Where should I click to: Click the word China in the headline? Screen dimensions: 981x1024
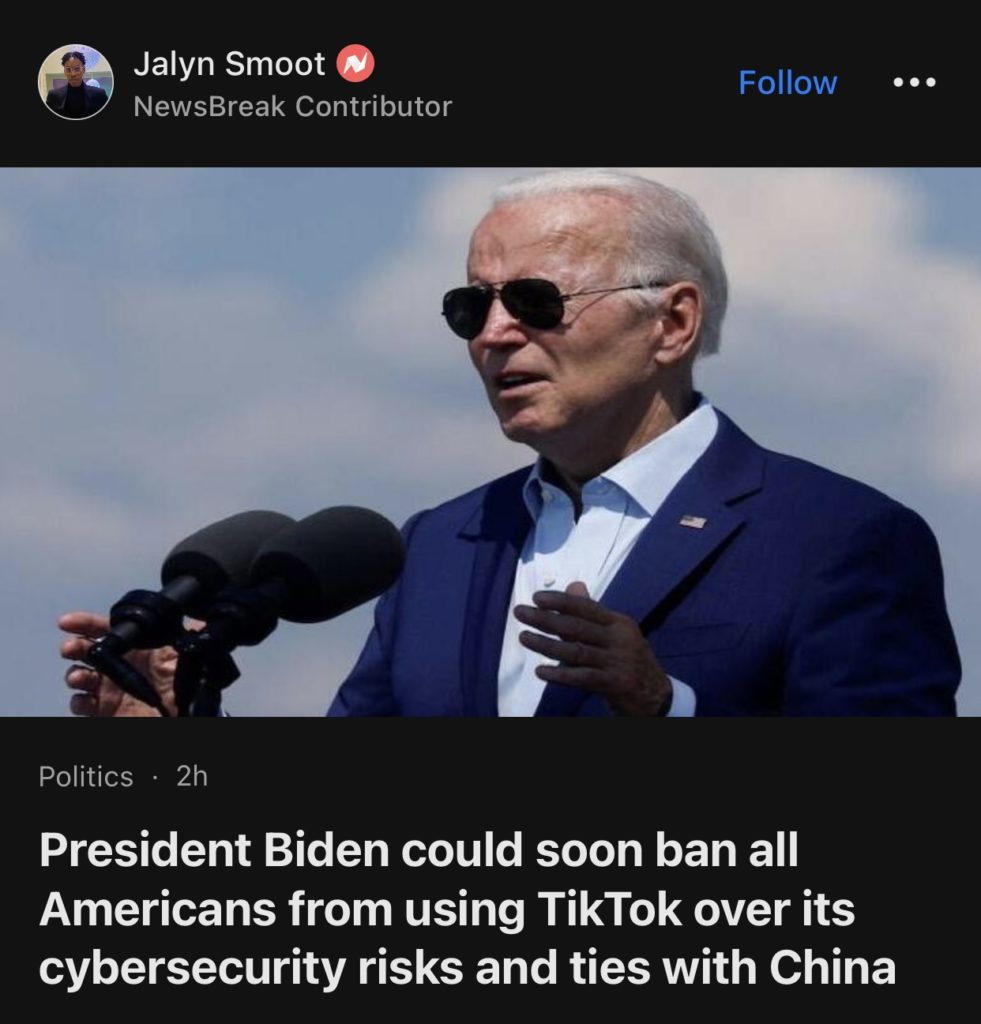click(x=833, y=967)
